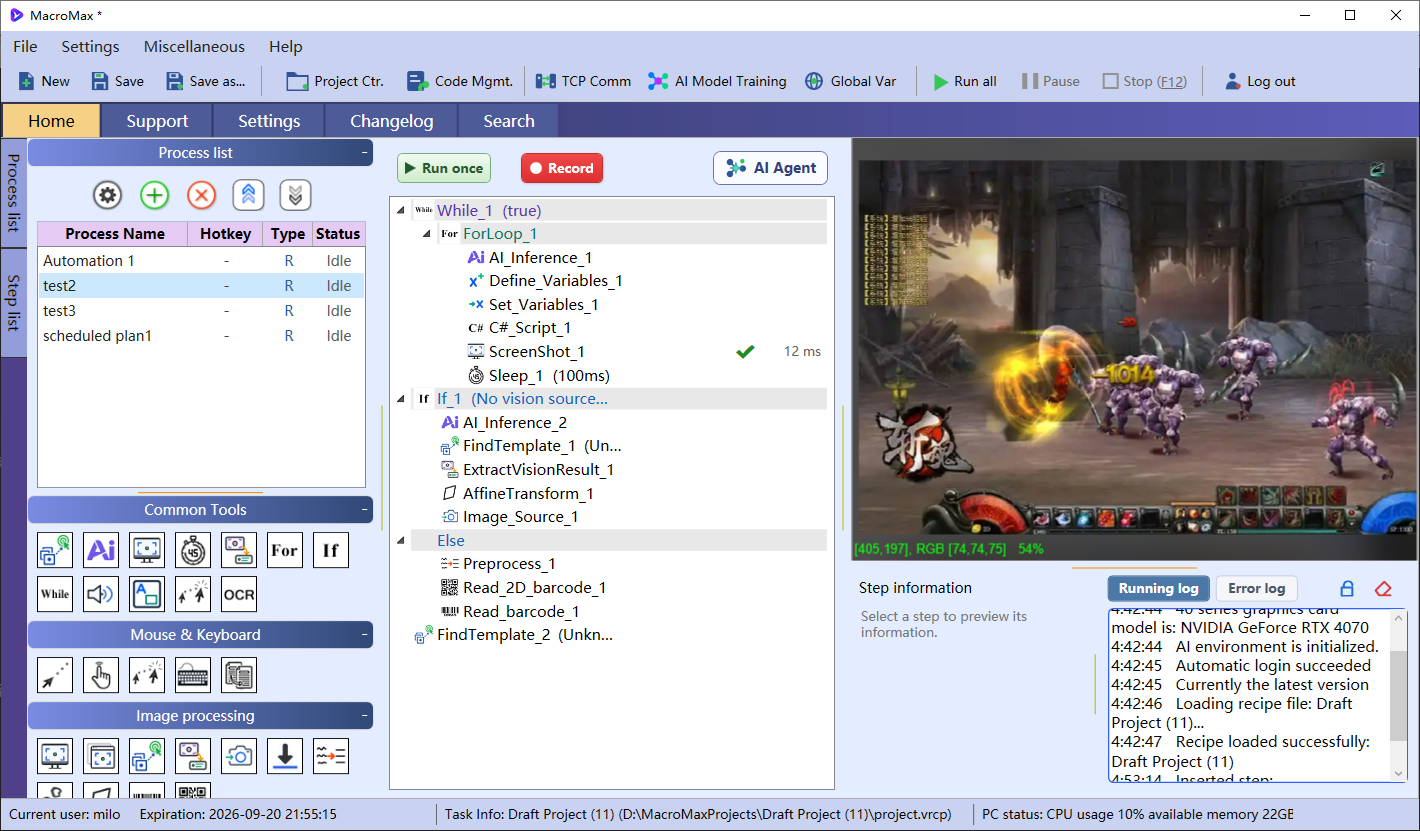Select mouse move tool in Mouse & Keyboard
Image resolution: width=1420 pixels, height=831 pixels.
(55, 675)
